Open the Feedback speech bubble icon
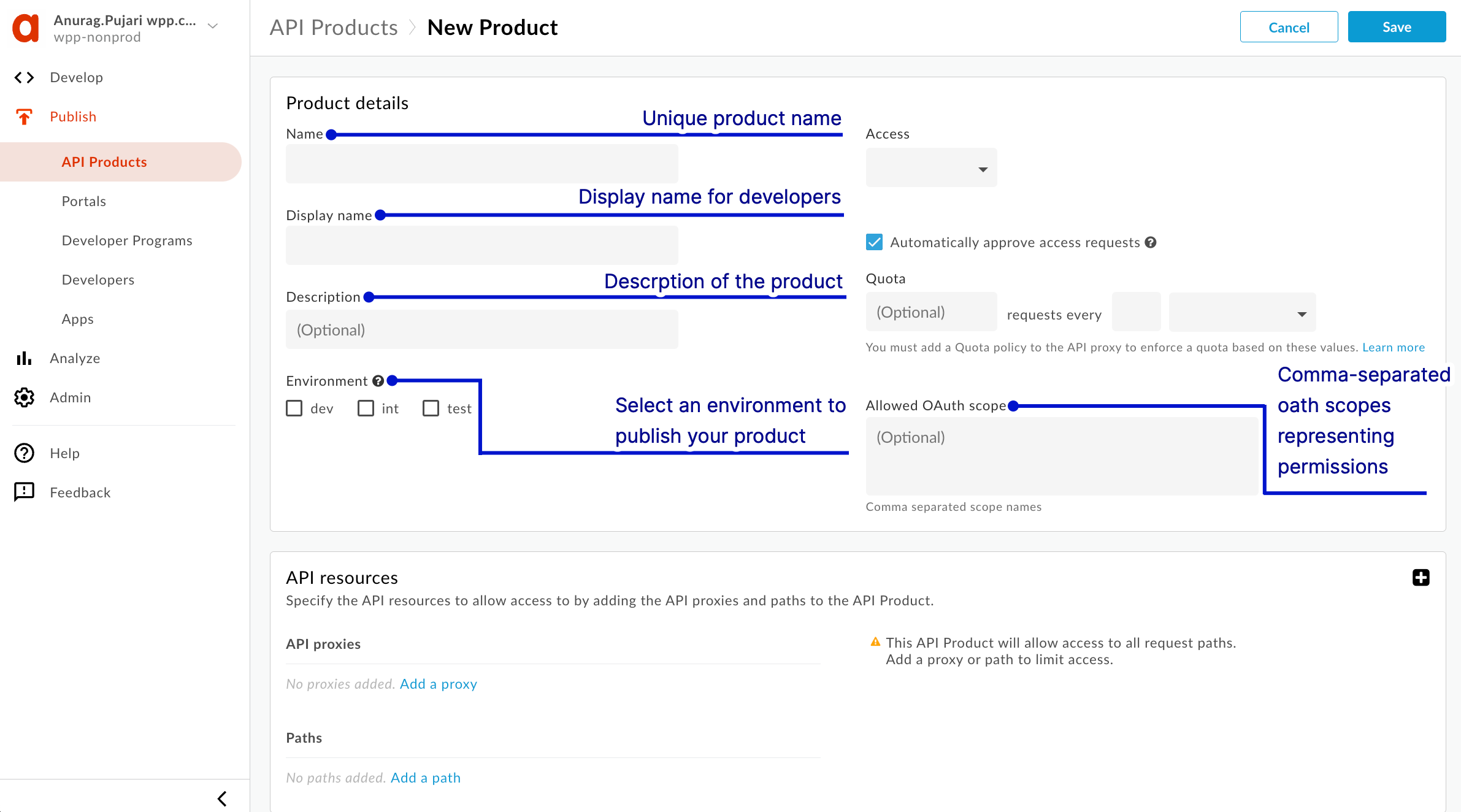This screenshot has width=1461, height=812. tap(24, 492)
